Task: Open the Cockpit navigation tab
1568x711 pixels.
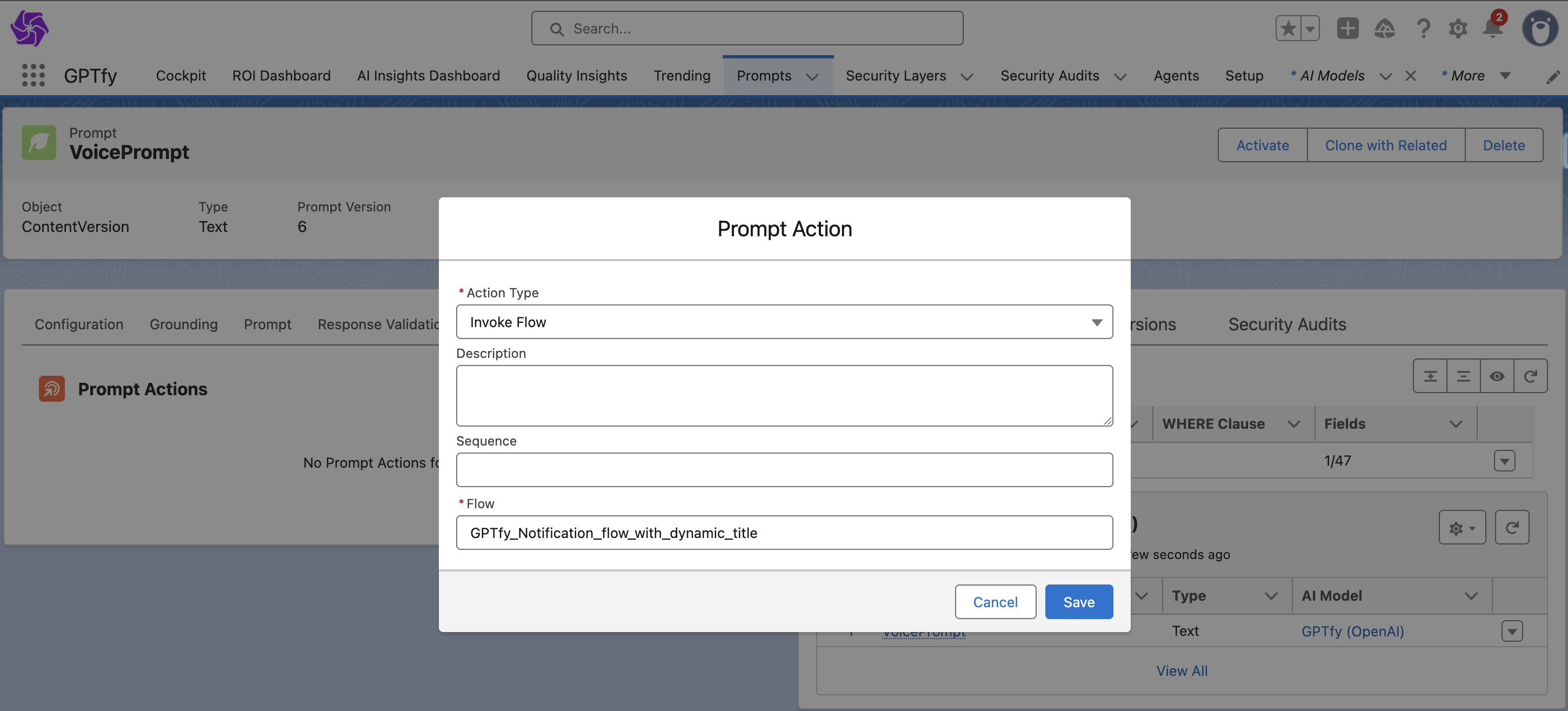Action: (x=181, y=76)
